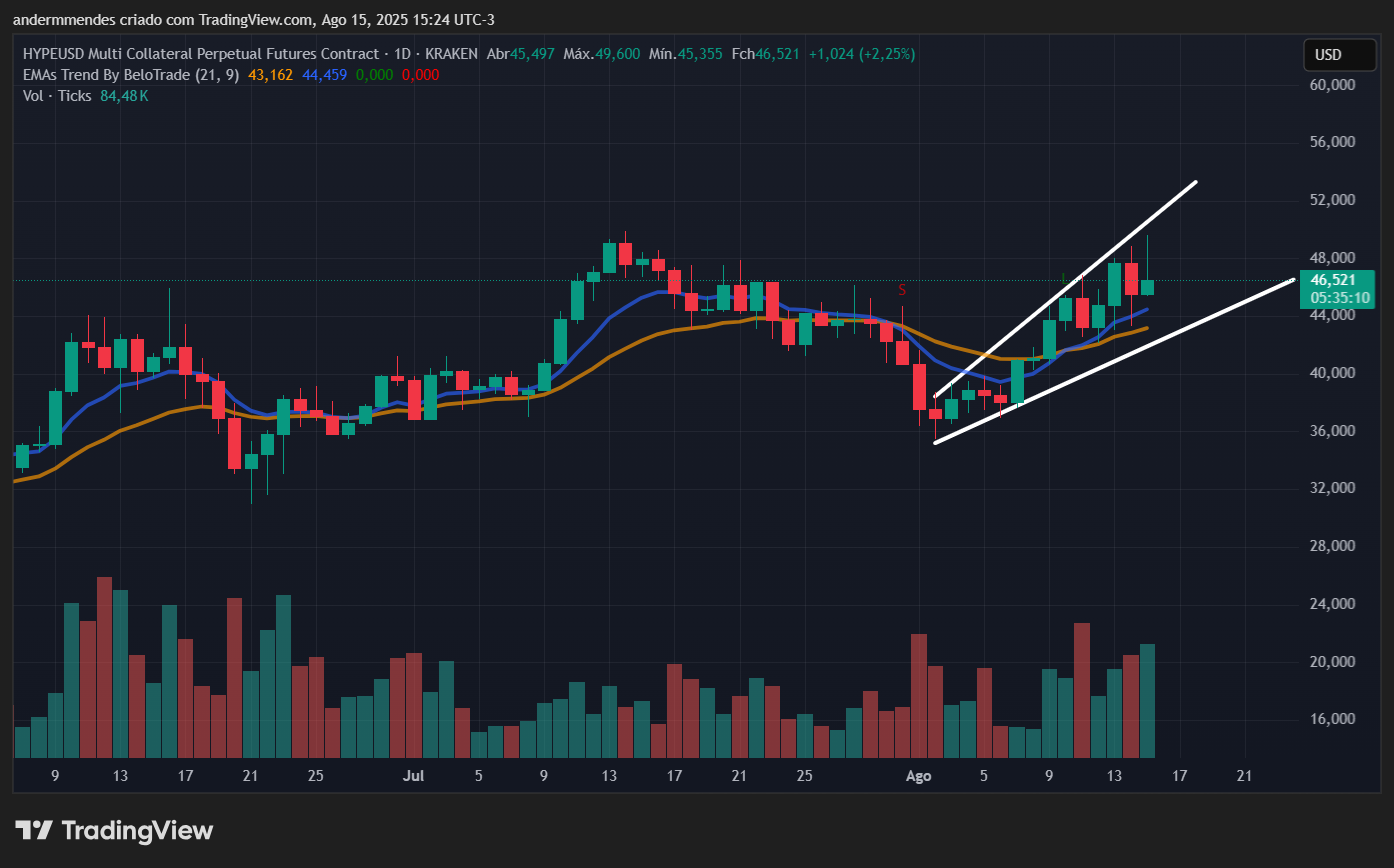Click the current price label 46,521 on axis

click(x=1334, y=280)
